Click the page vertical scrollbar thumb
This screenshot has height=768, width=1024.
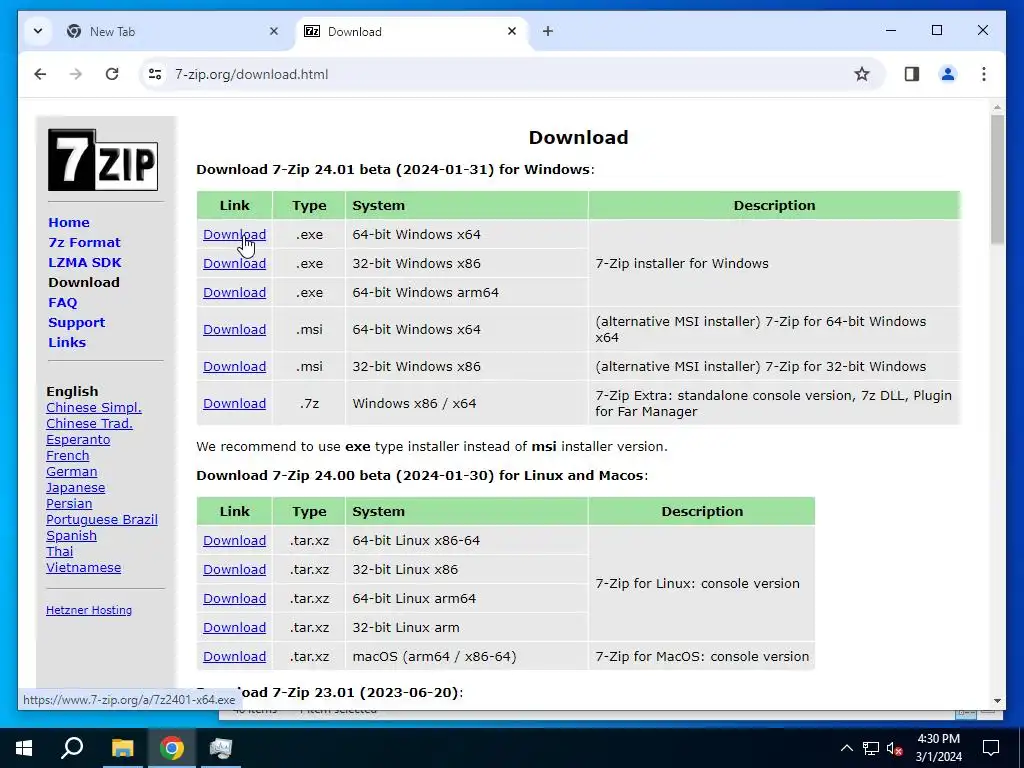997,180
